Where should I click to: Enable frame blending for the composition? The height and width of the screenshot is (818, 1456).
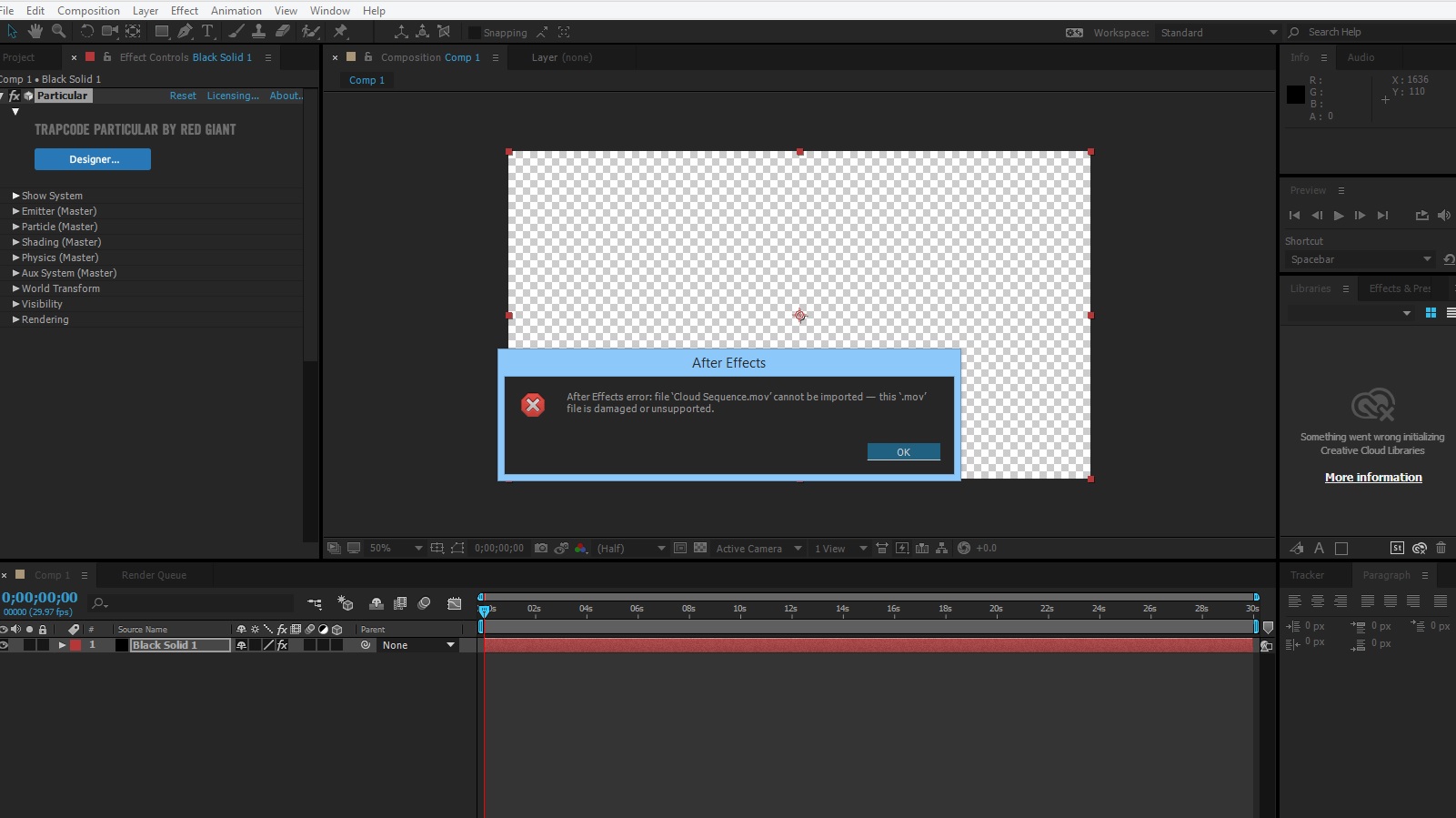point(400,603)
